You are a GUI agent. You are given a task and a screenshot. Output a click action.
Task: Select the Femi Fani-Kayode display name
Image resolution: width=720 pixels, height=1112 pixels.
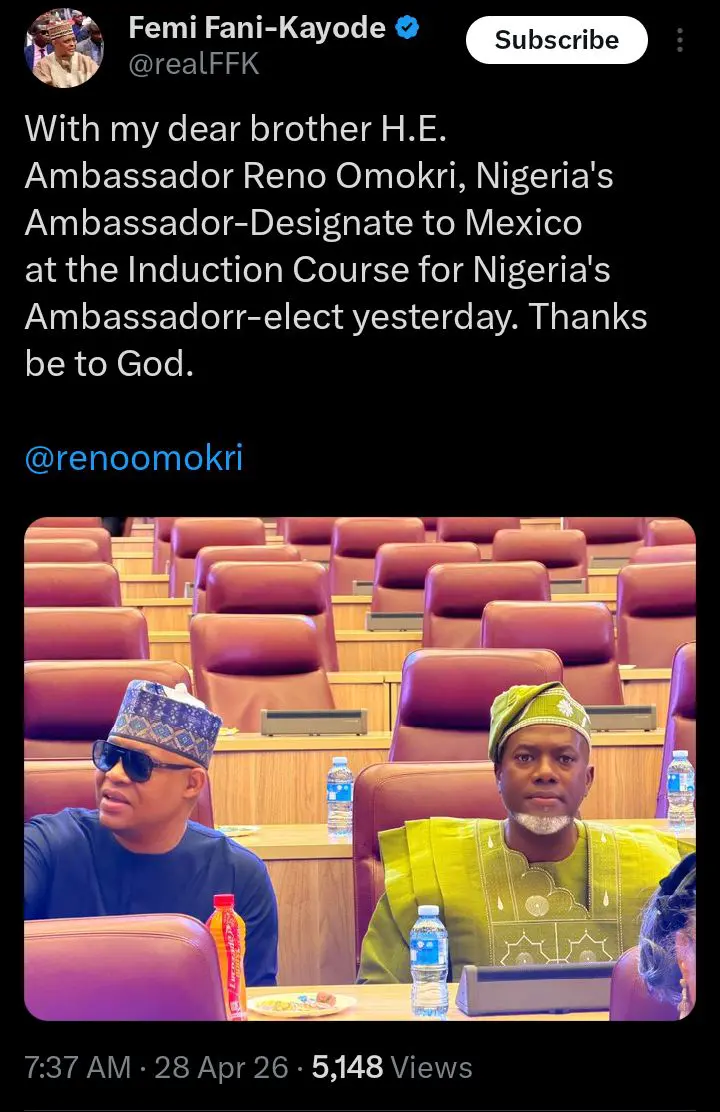pyautogui.click(x=256, y=30)
